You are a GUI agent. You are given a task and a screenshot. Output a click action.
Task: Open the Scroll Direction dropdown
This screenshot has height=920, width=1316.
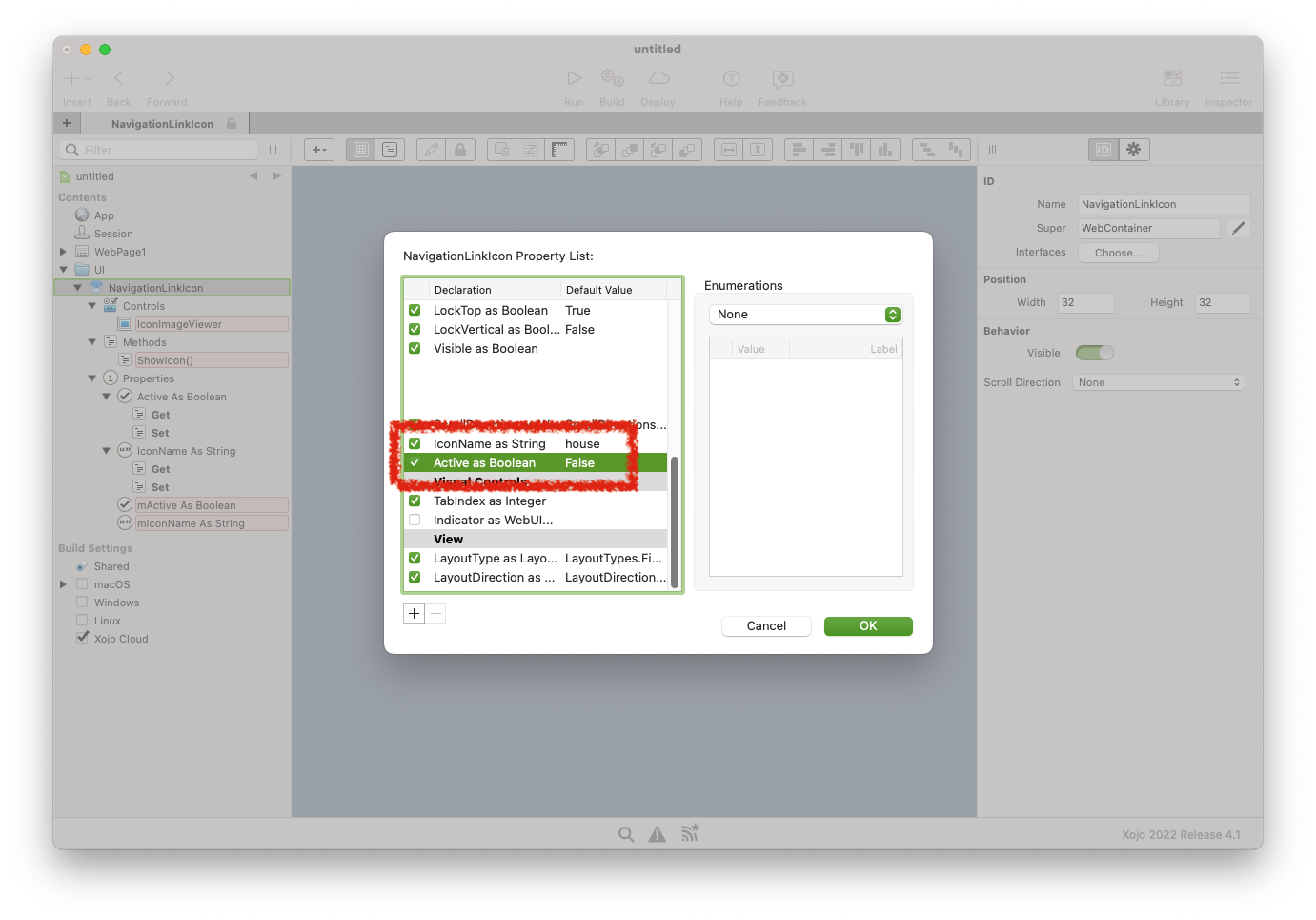click(x=1158, y=381)
